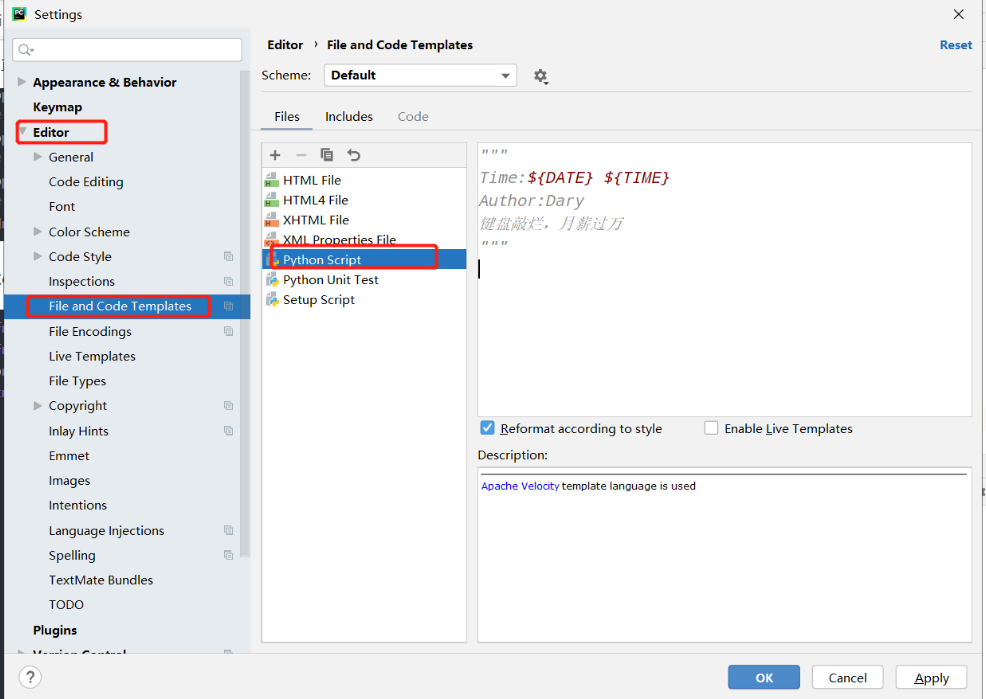Add a new file template with plus icon
This screenshot has height=699, width=986.
[275, 155]
